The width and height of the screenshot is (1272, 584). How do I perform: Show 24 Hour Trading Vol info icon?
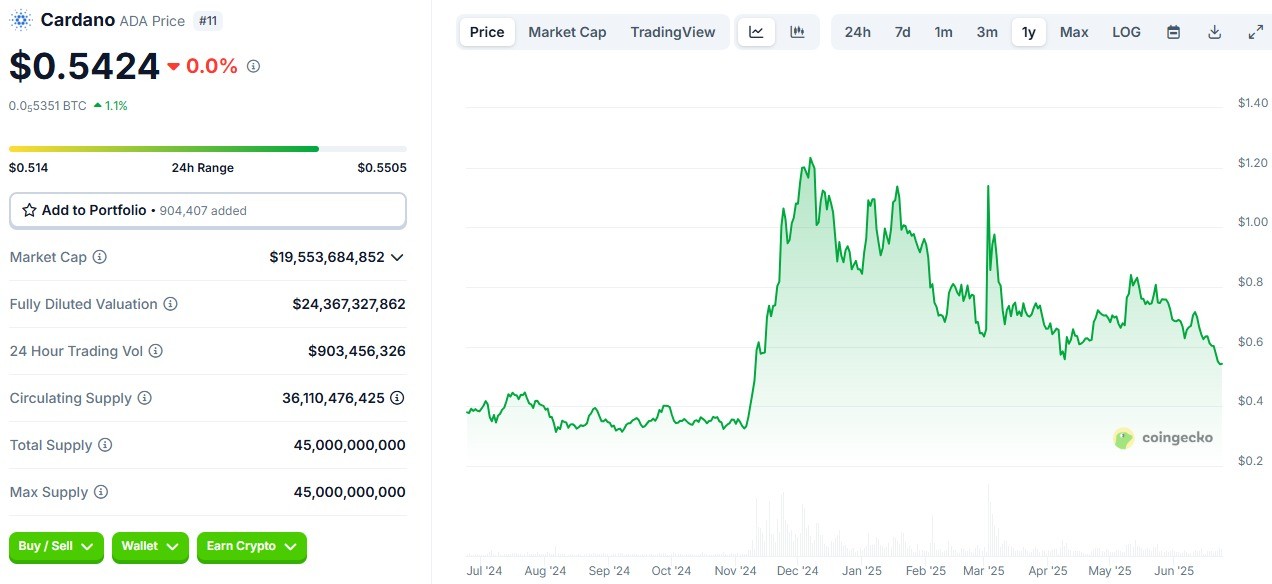(155, 351)
